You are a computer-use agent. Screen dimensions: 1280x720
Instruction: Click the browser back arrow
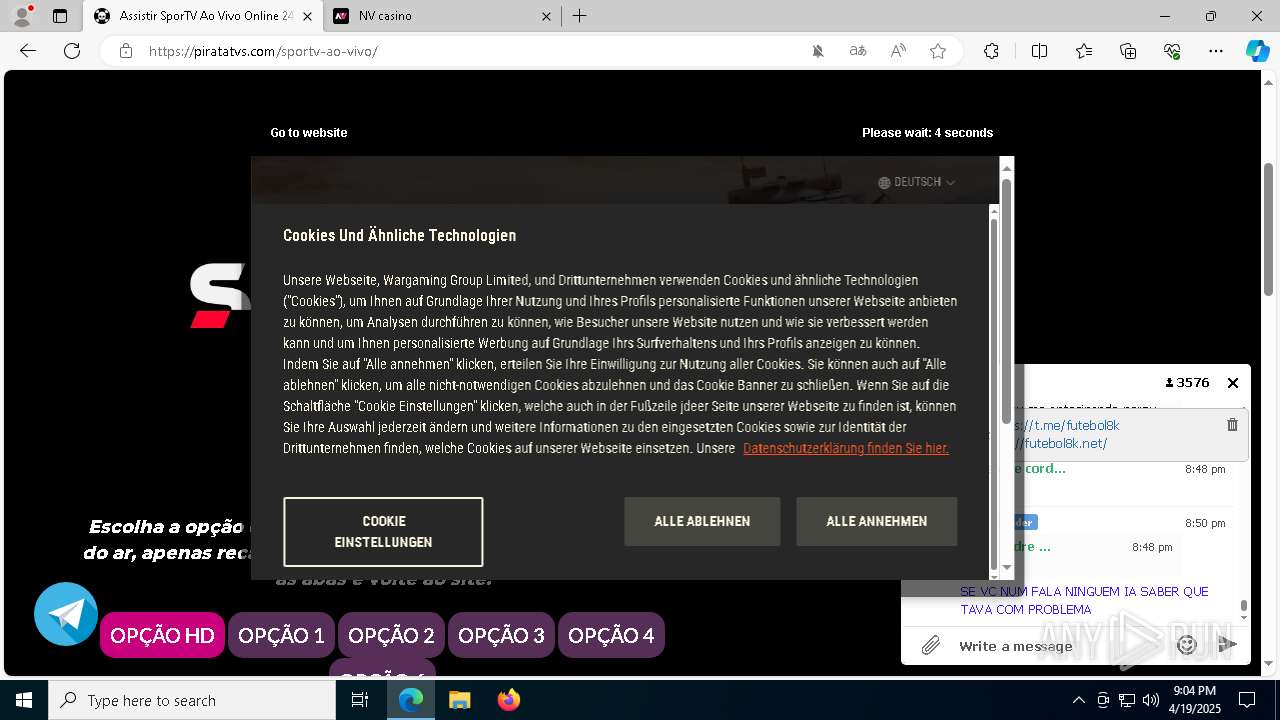(28, 51)
